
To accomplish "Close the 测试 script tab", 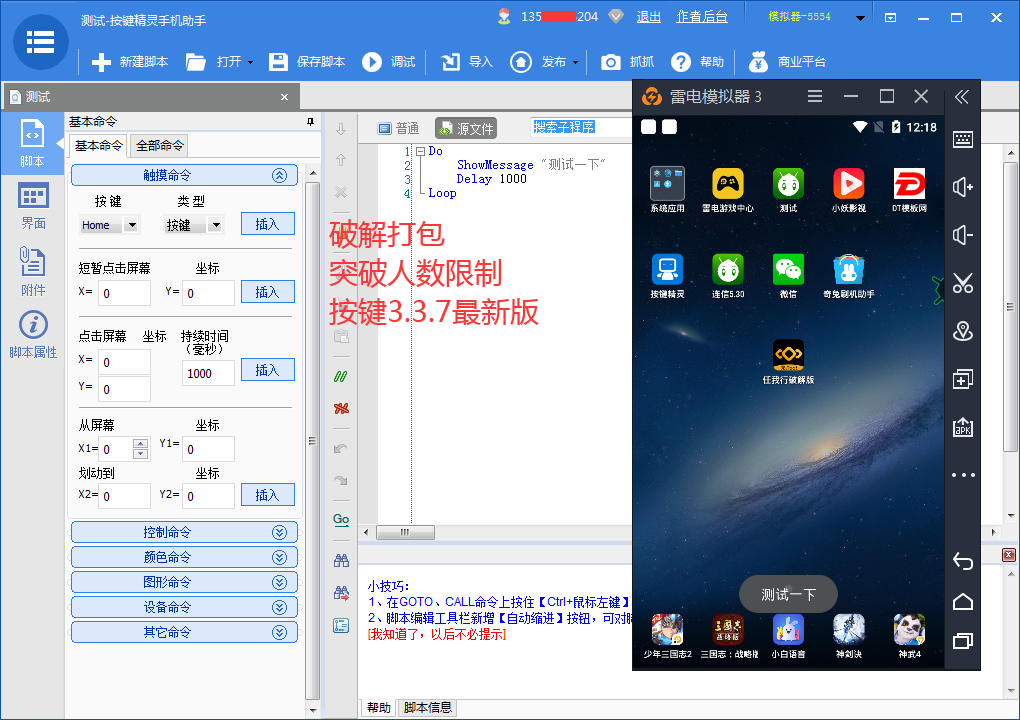I will coord(284,97).
